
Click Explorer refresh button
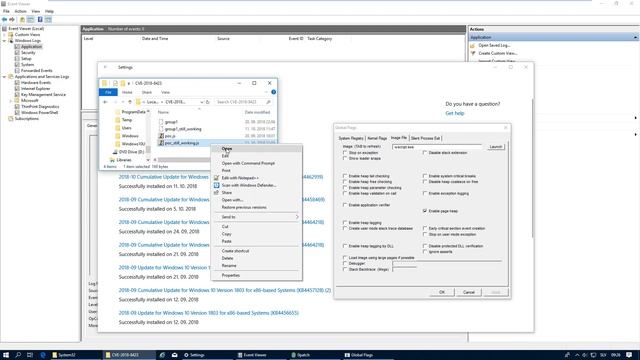(208, 102)
